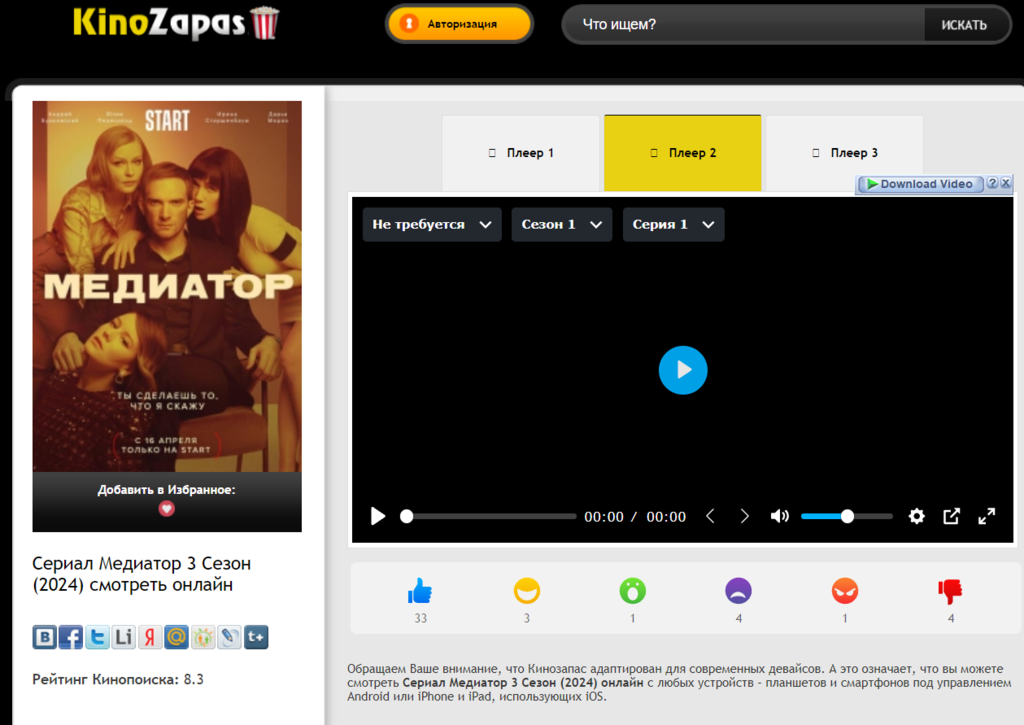The width and height of the screenshot is (1024, 725).
Task: Share via the green-orange Odnoklassniki-style icon
Action: coord(203,637)
